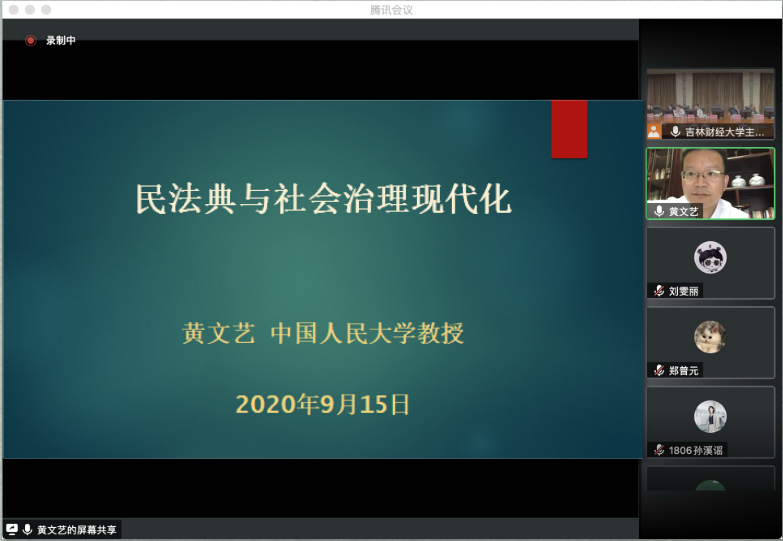
Task: Click 刘雯丽's cartoon avatar
Action: pos(710,258)
